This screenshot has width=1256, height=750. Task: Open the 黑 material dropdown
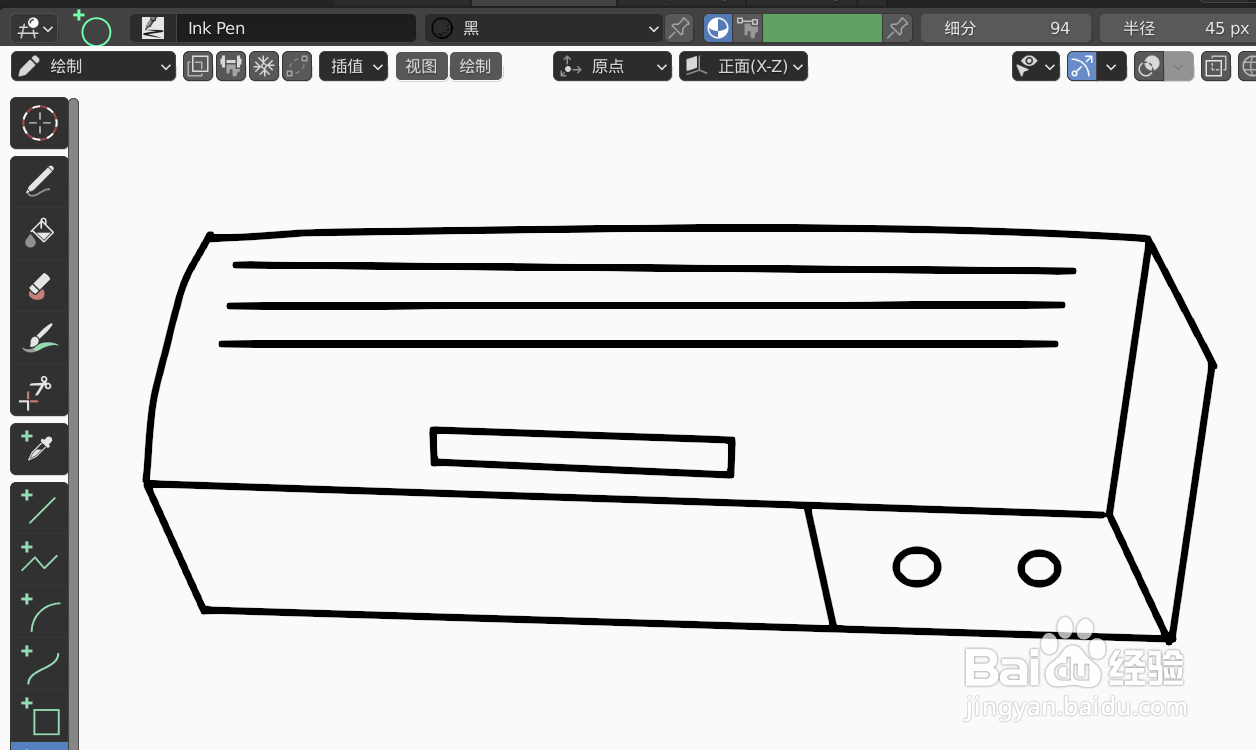click(x=544, y=28)
